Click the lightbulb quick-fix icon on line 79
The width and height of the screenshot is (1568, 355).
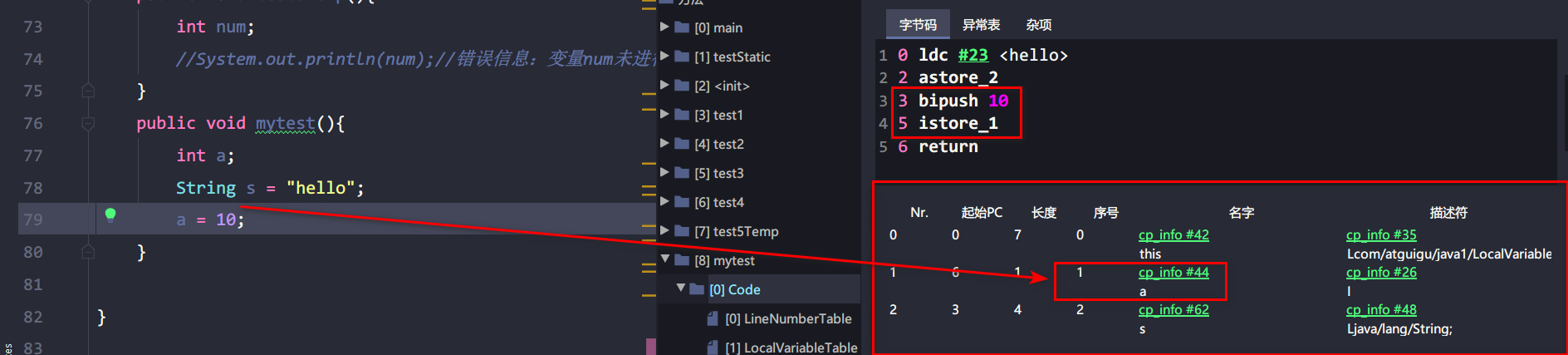tap(110, 215)
